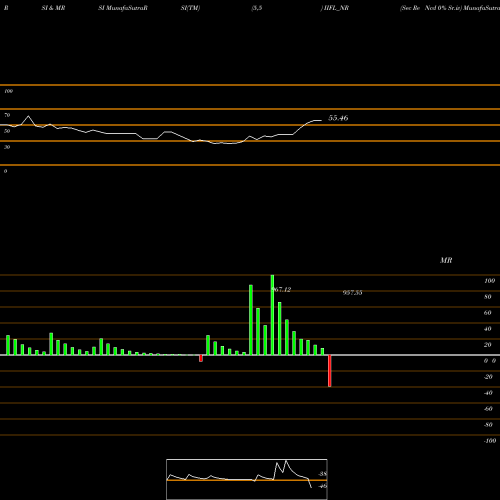Image resolution: width=500 pixels, height=500 pixels.
Task: Click the MR axis label -80
Action: click(x=488, y=425)
